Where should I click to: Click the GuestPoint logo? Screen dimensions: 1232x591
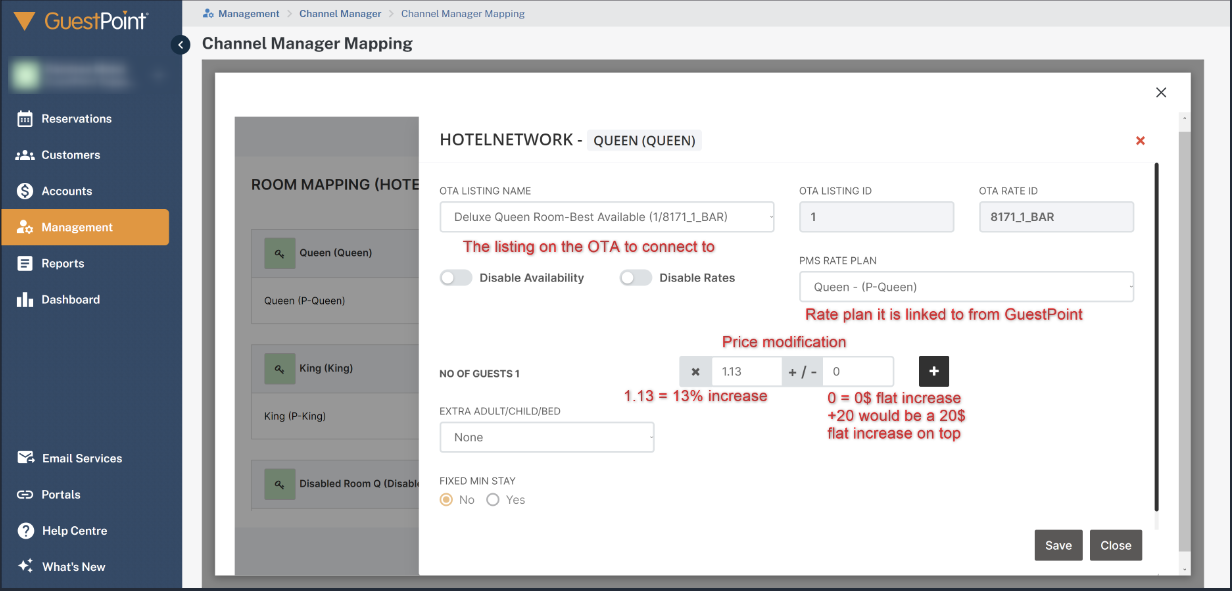[x=82, y=21]
